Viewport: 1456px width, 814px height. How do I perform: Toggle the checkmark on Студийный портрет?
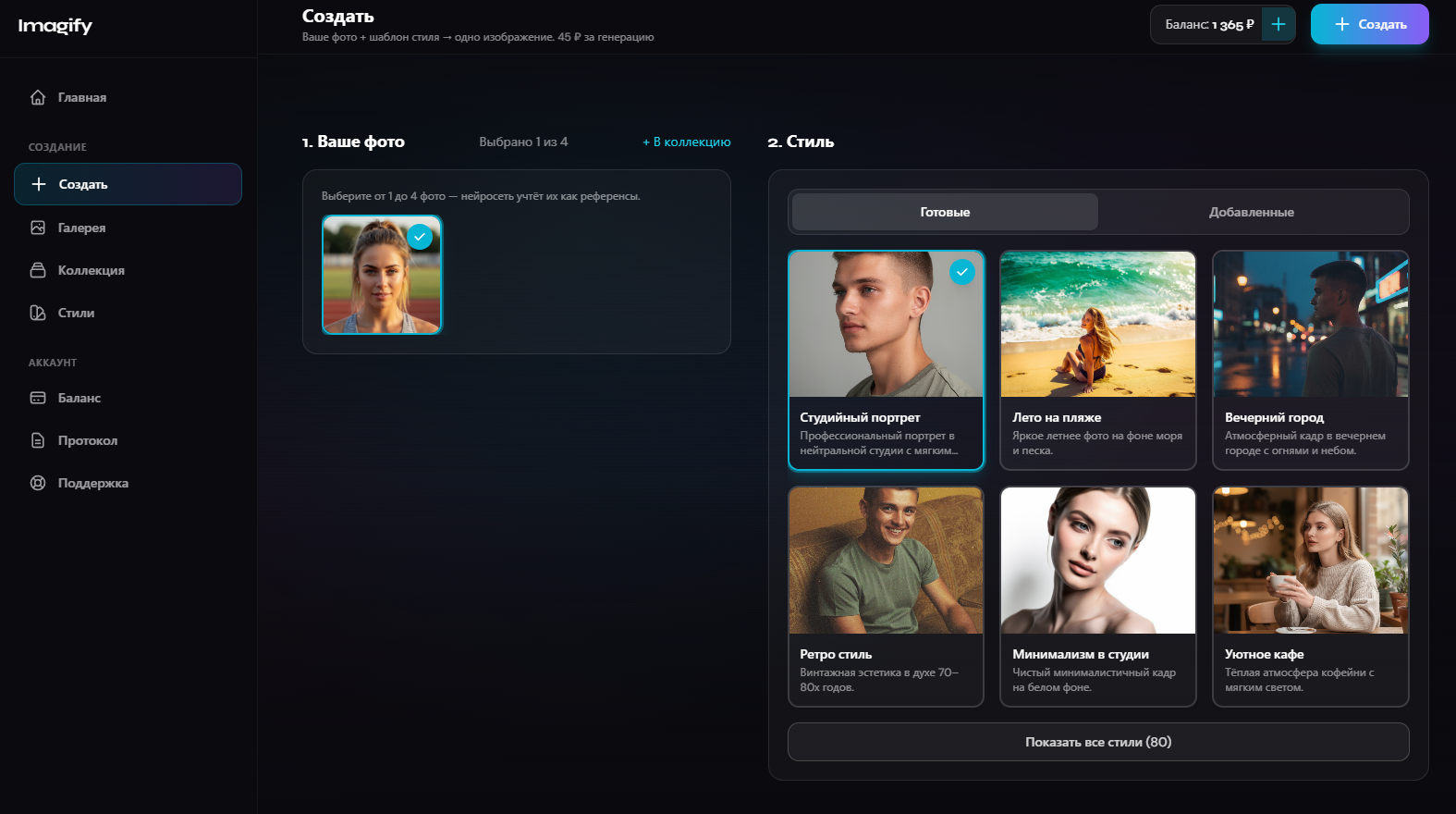point(961,272)
